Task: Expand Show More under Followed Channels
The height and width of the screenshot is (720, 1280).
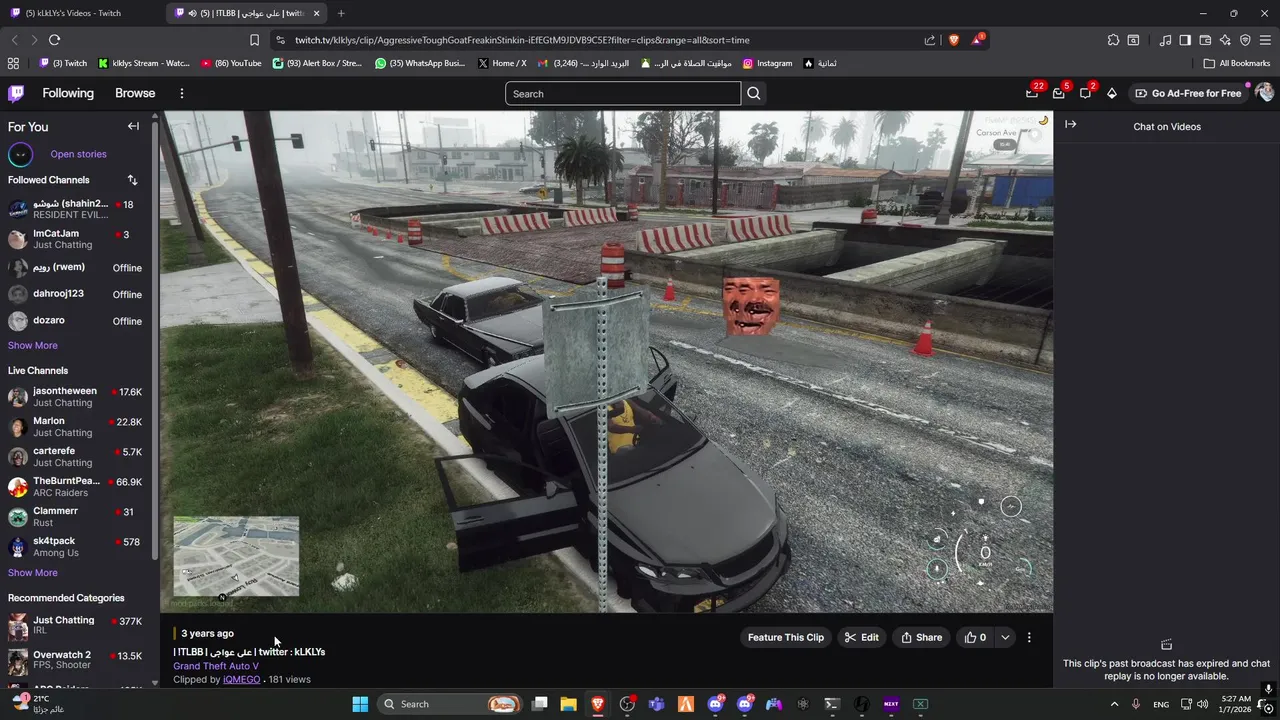Action: coord(33,345)
